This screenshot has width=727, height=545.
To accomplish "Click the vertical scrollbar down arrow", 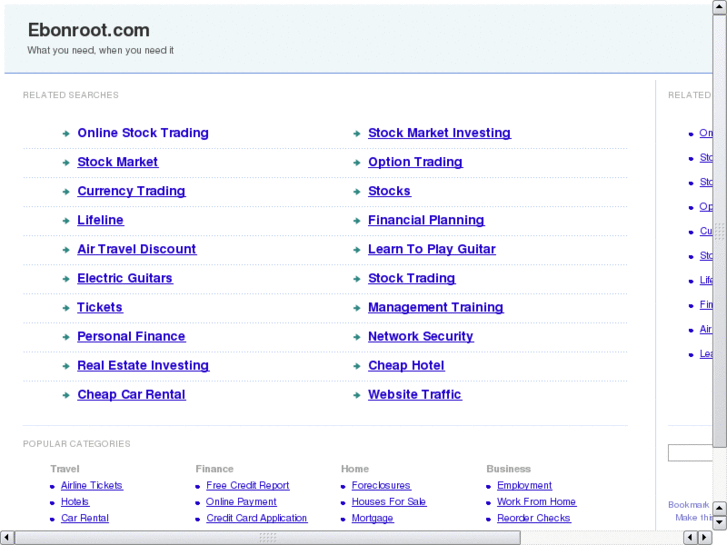I will click(719, 520).
